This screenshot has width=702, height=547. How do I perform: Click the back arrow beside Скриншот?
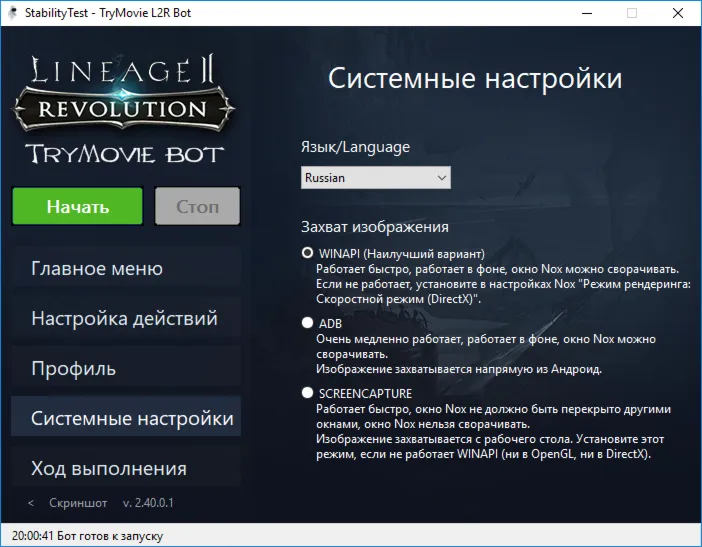pyautogui.click(x=30, y=503)
